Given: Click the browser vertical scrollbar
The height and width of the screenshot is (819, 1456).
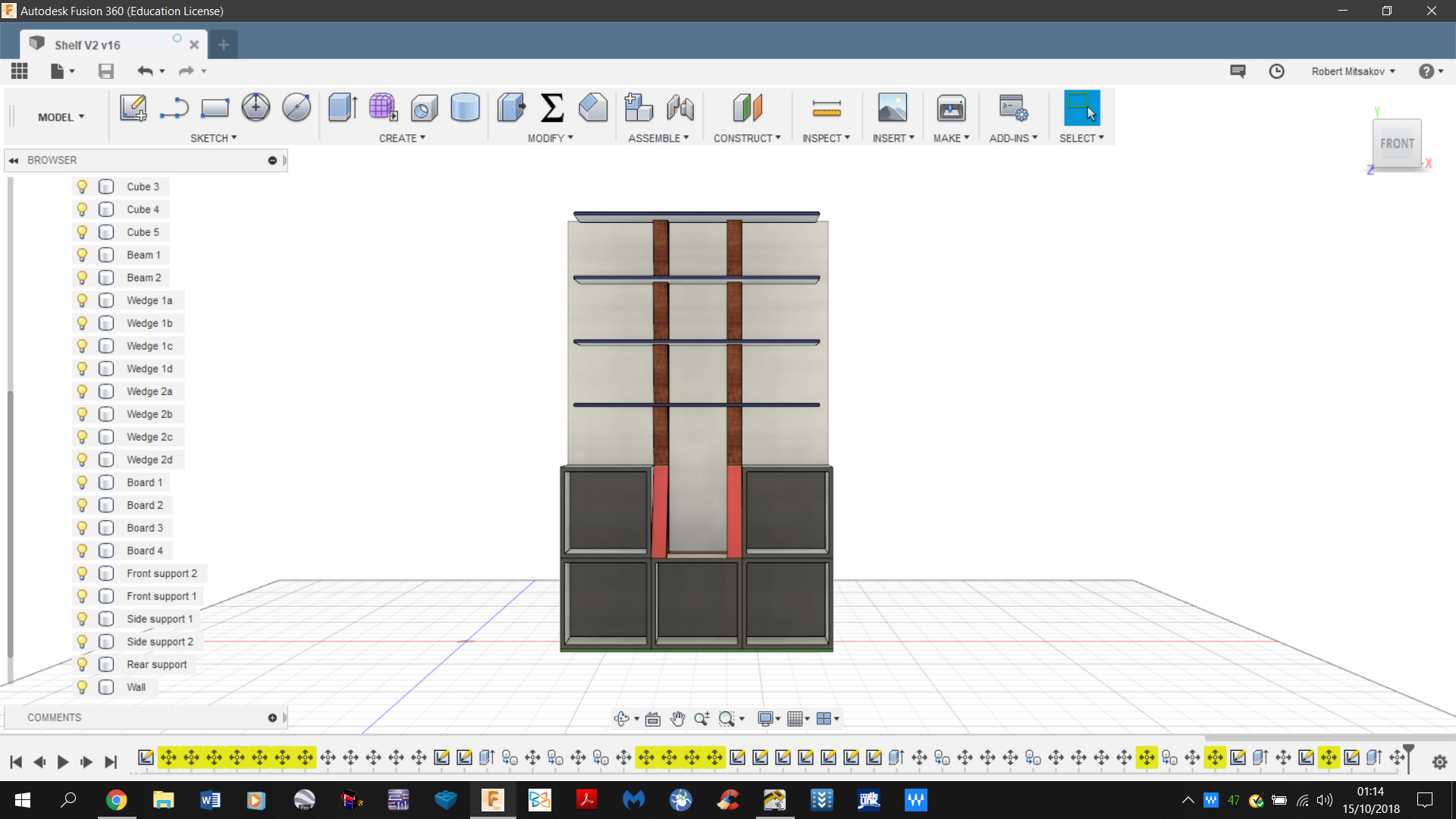Looking at the screenshot, I should (x=10, y=523).
